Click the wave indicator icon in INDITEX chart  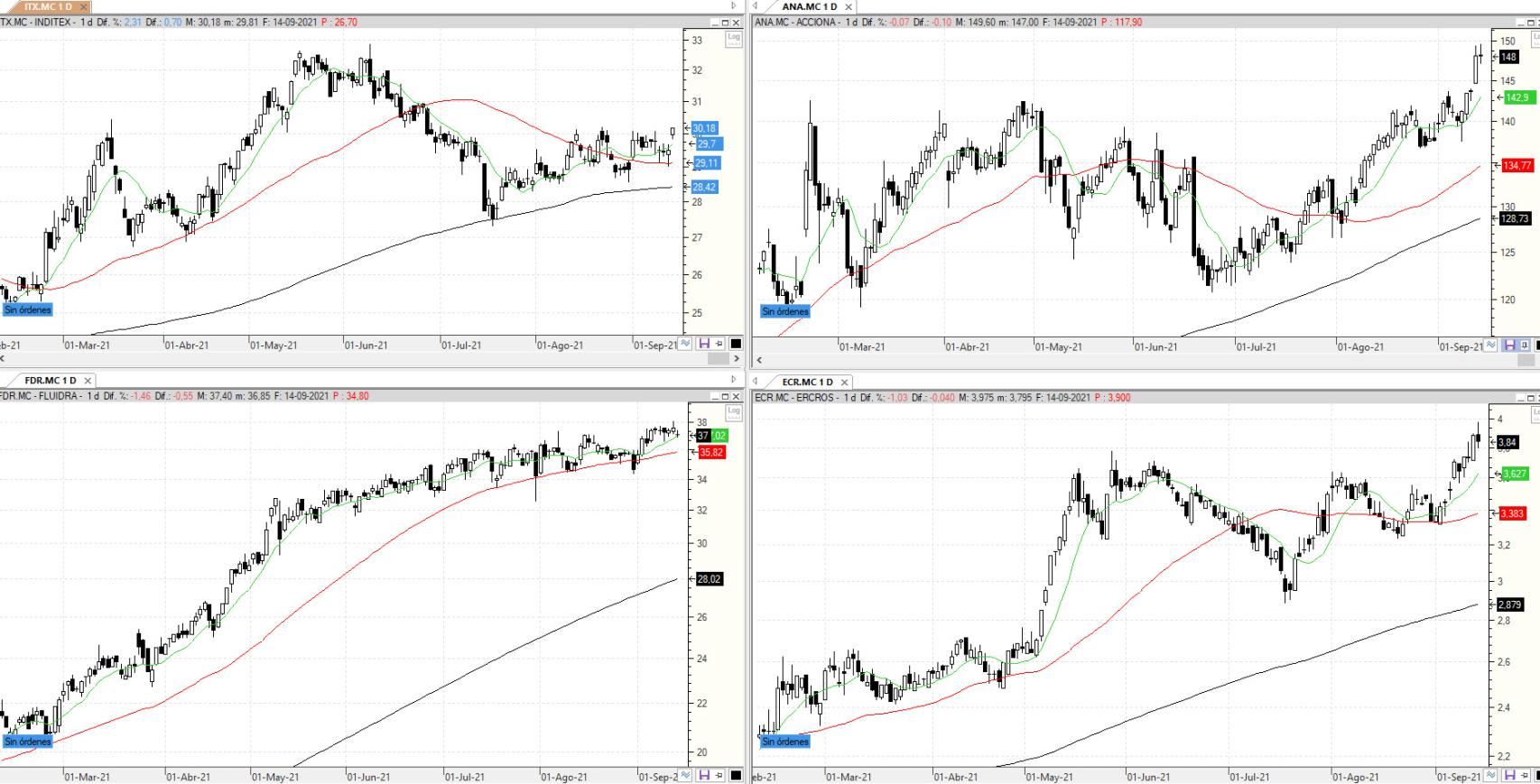686,344
